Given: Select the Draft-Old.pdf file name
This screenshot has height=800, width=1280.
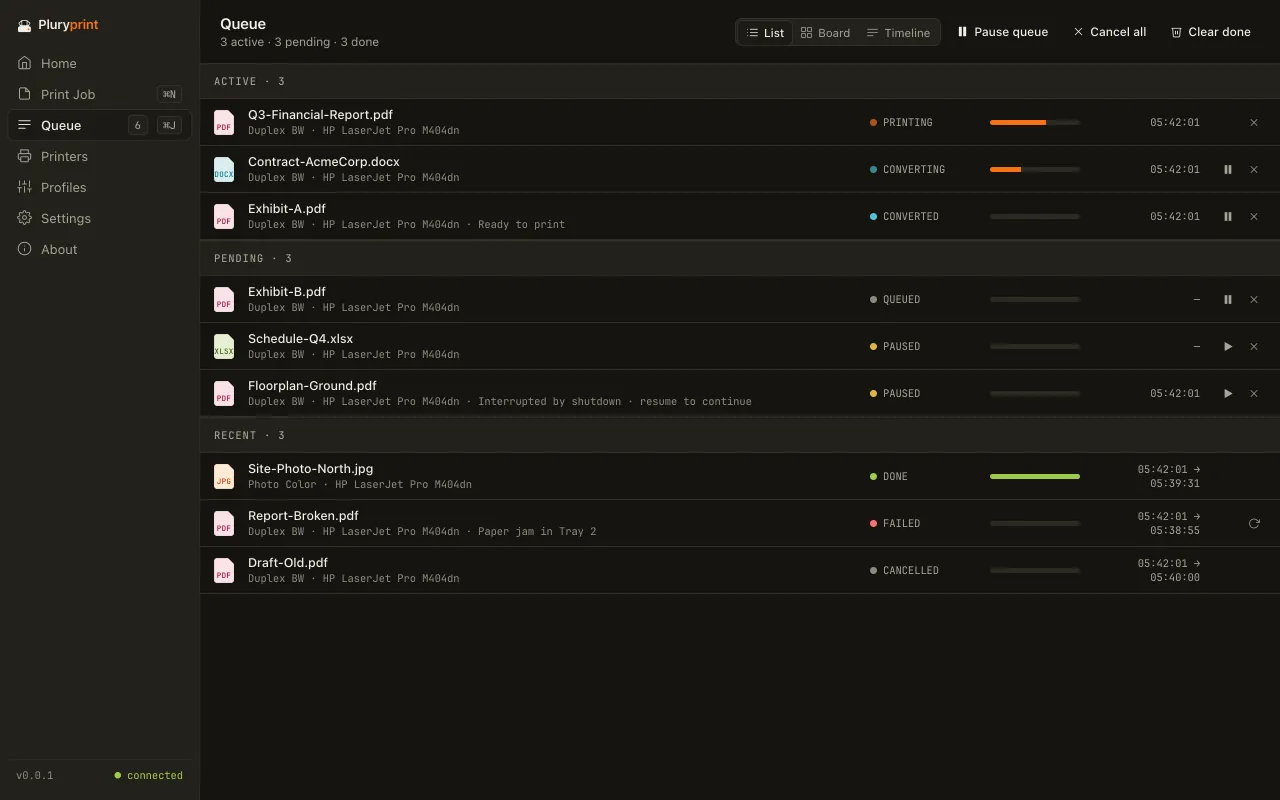Looking at the screenshot, I should tap(288, 562).
